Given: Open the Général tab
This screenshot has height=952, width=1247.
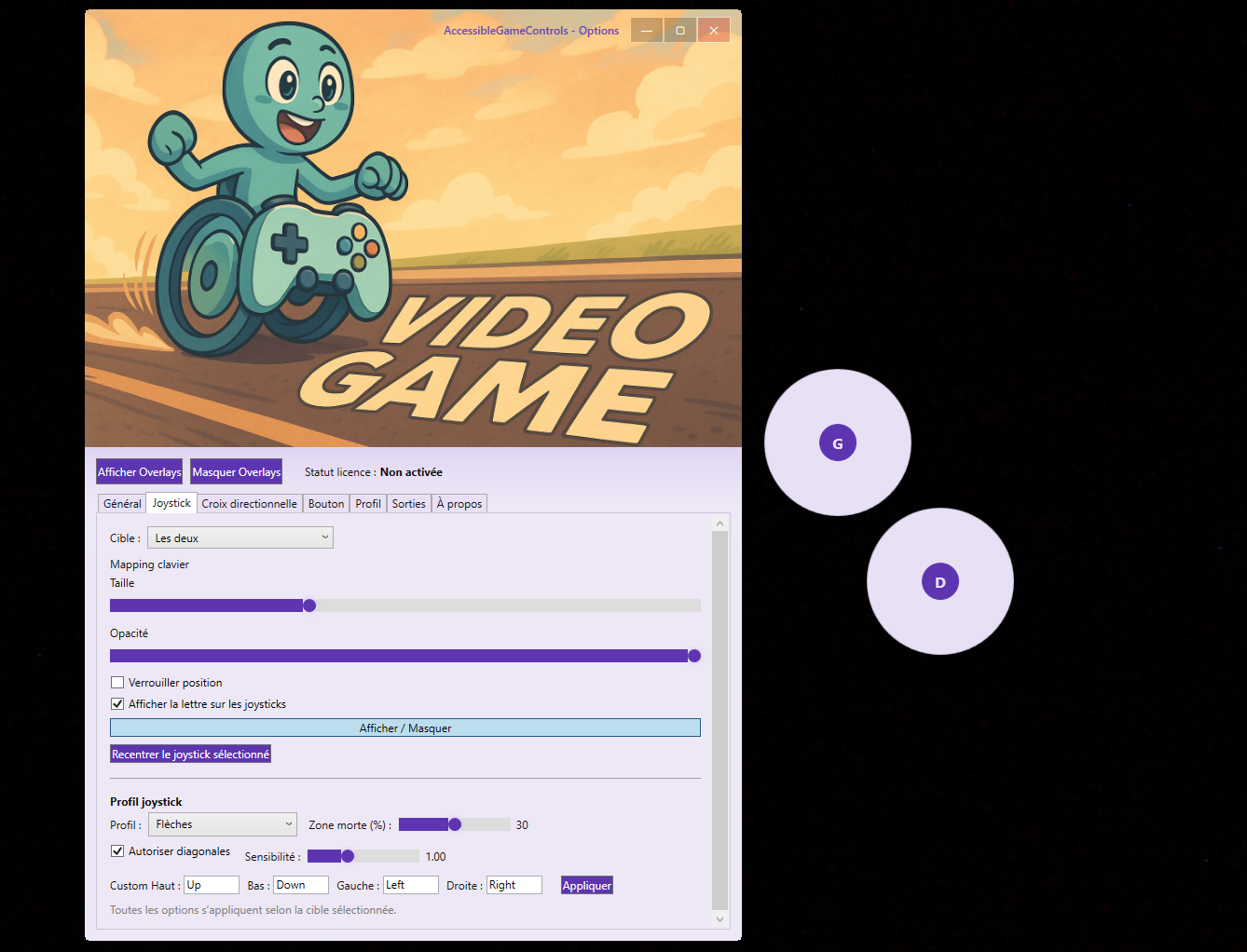Looking at the screenshot, I should (x=122, y=504).
